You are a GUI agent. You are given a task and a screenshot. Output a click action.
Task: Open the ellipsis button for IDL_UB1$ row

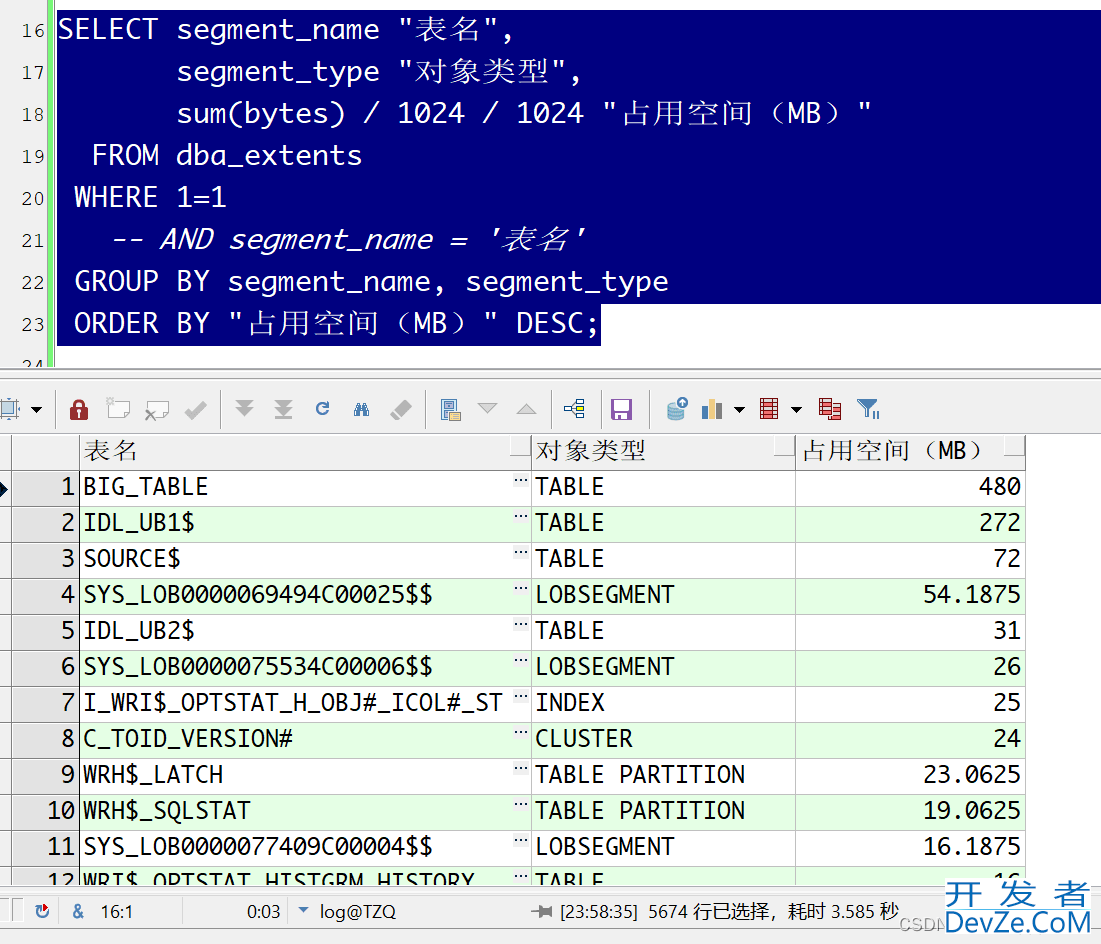click(x=520, y=517)
